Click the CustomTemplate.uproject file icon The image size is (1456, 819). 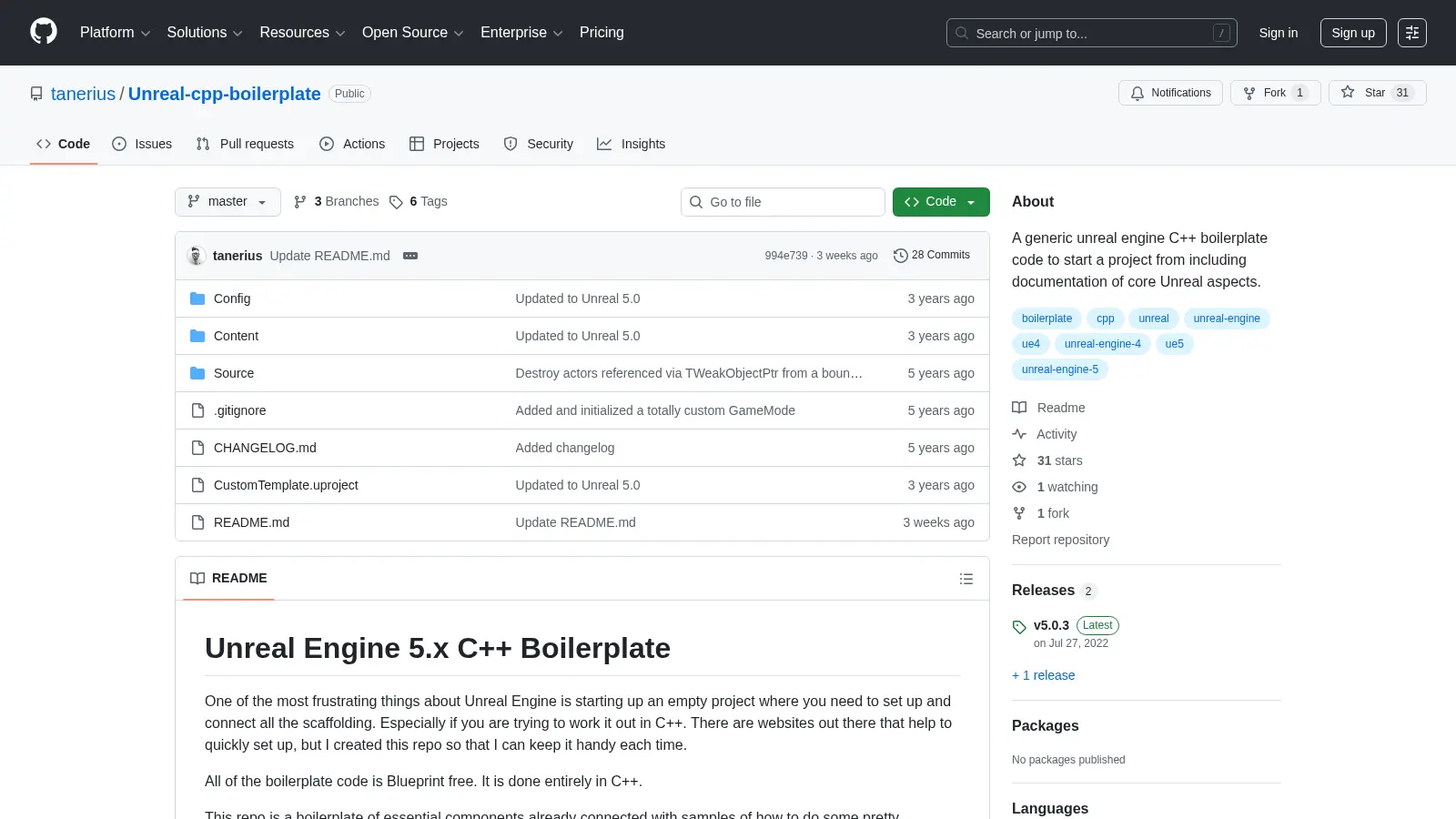tap(197, 485)
